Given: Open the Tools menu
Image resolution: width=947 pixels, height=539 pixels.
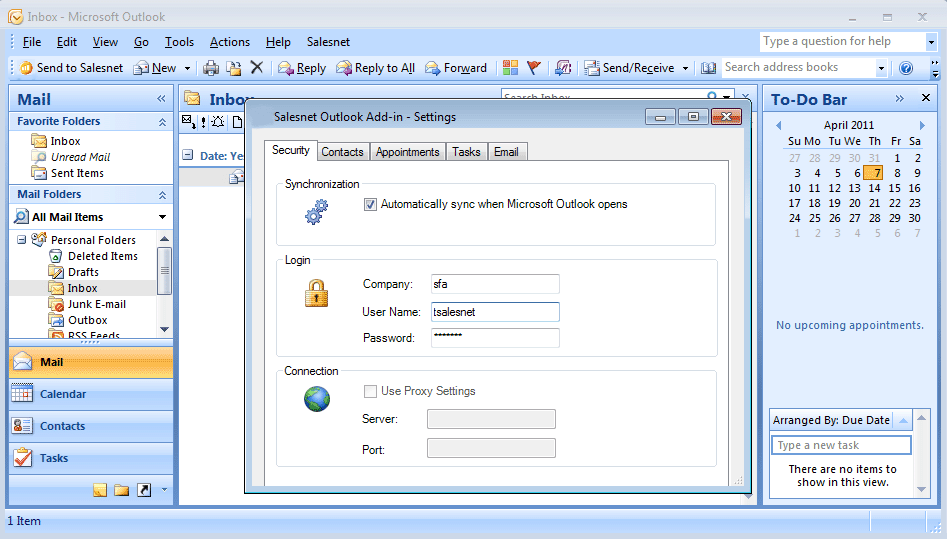Looking at the screenshot, I should click(179, 42).
